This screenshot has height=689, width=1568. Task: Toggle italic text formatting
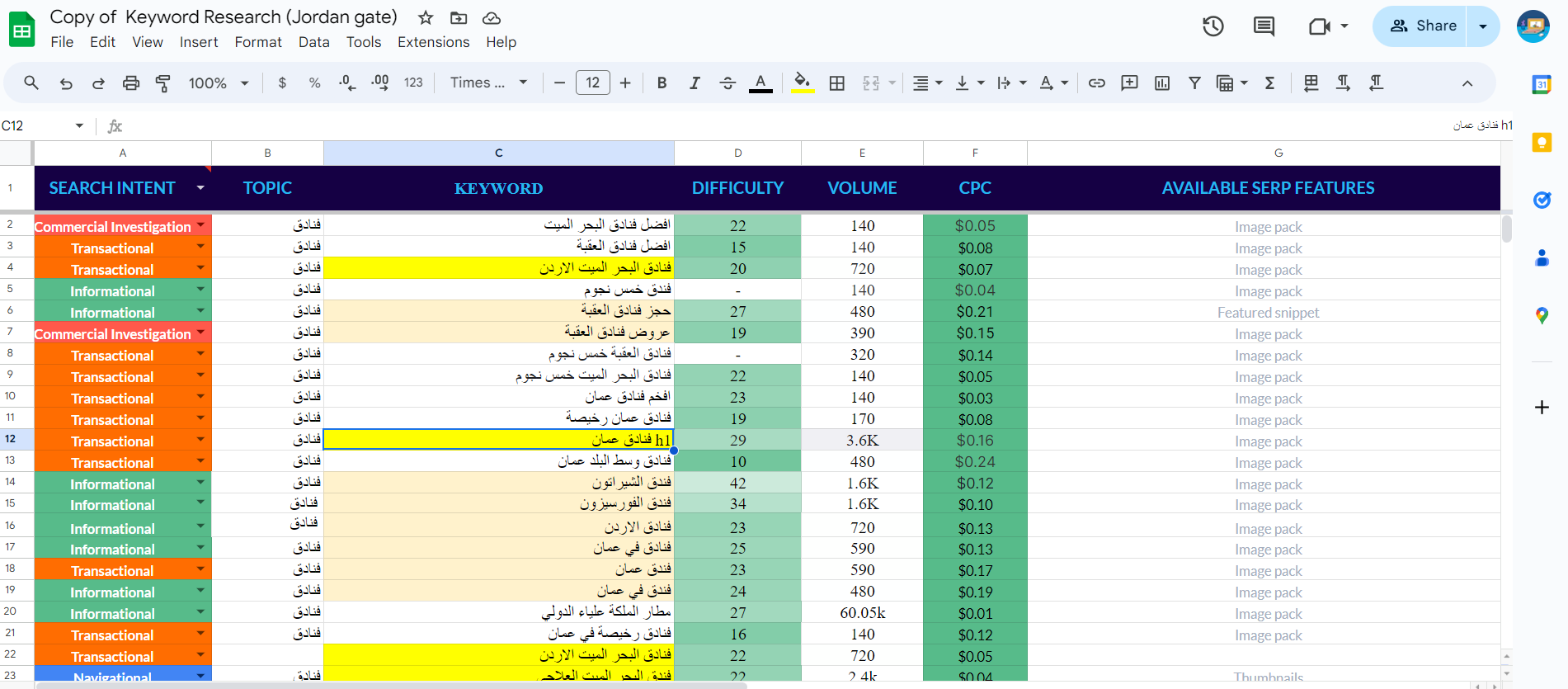click(695, 83)
